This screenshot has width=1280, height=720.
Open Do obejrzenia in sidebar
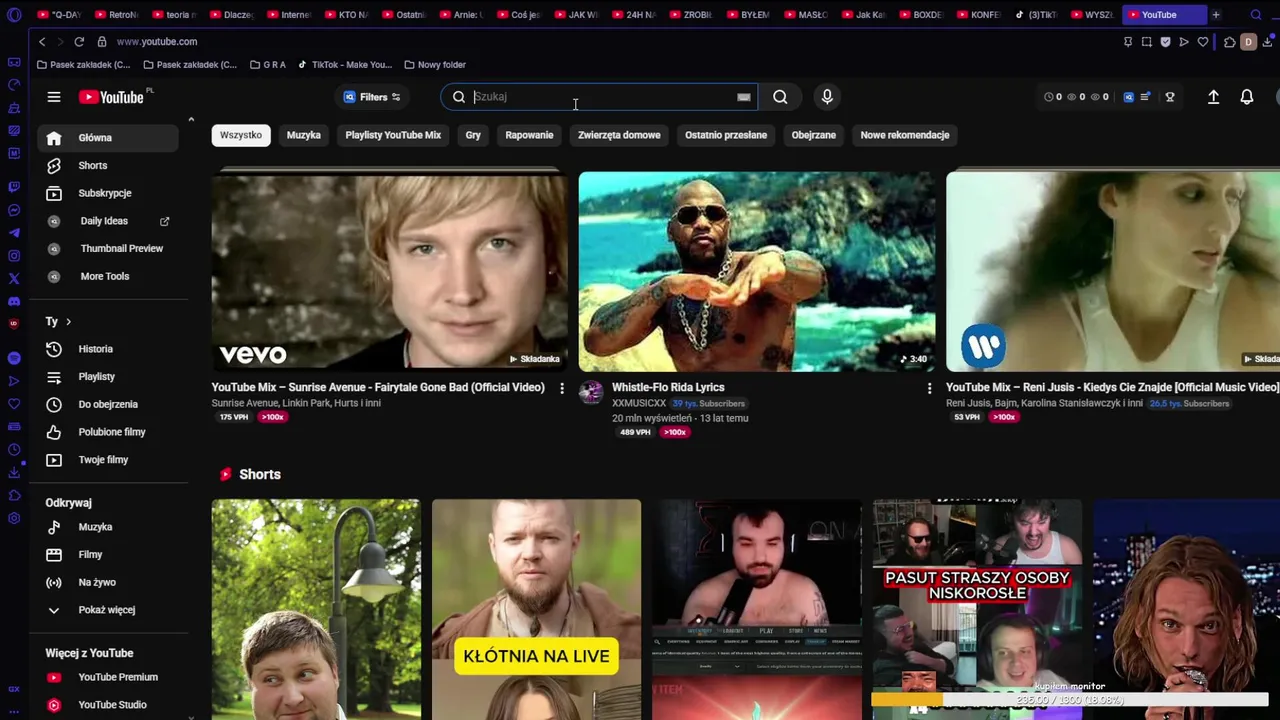(x=108, y=404)
